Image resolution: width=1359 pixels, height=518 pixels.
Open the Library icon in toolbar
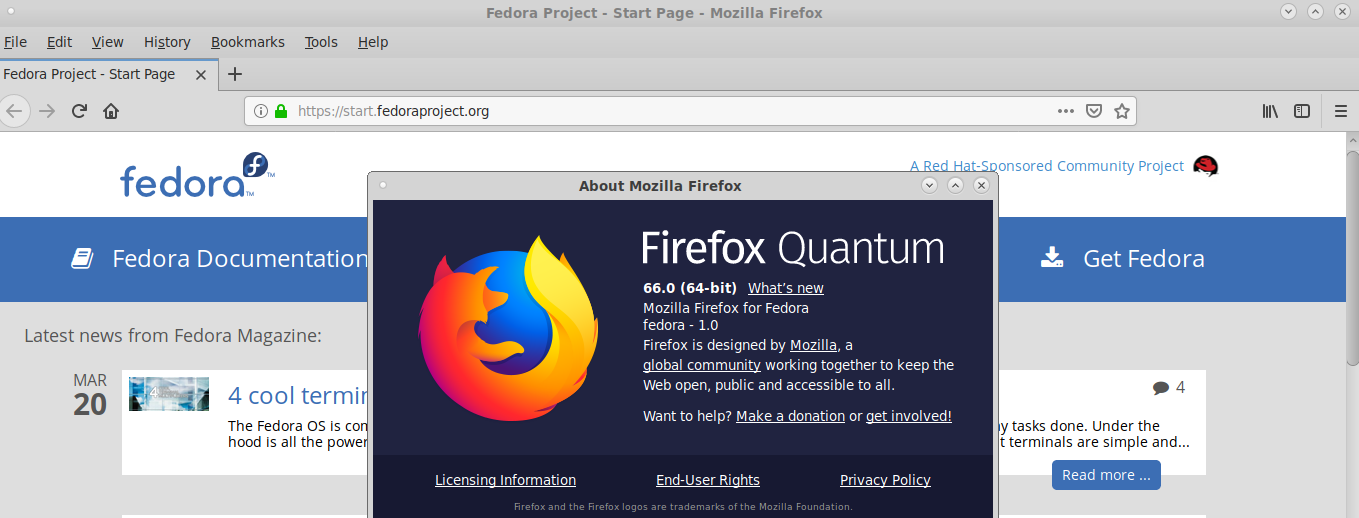pos(1270,111)
